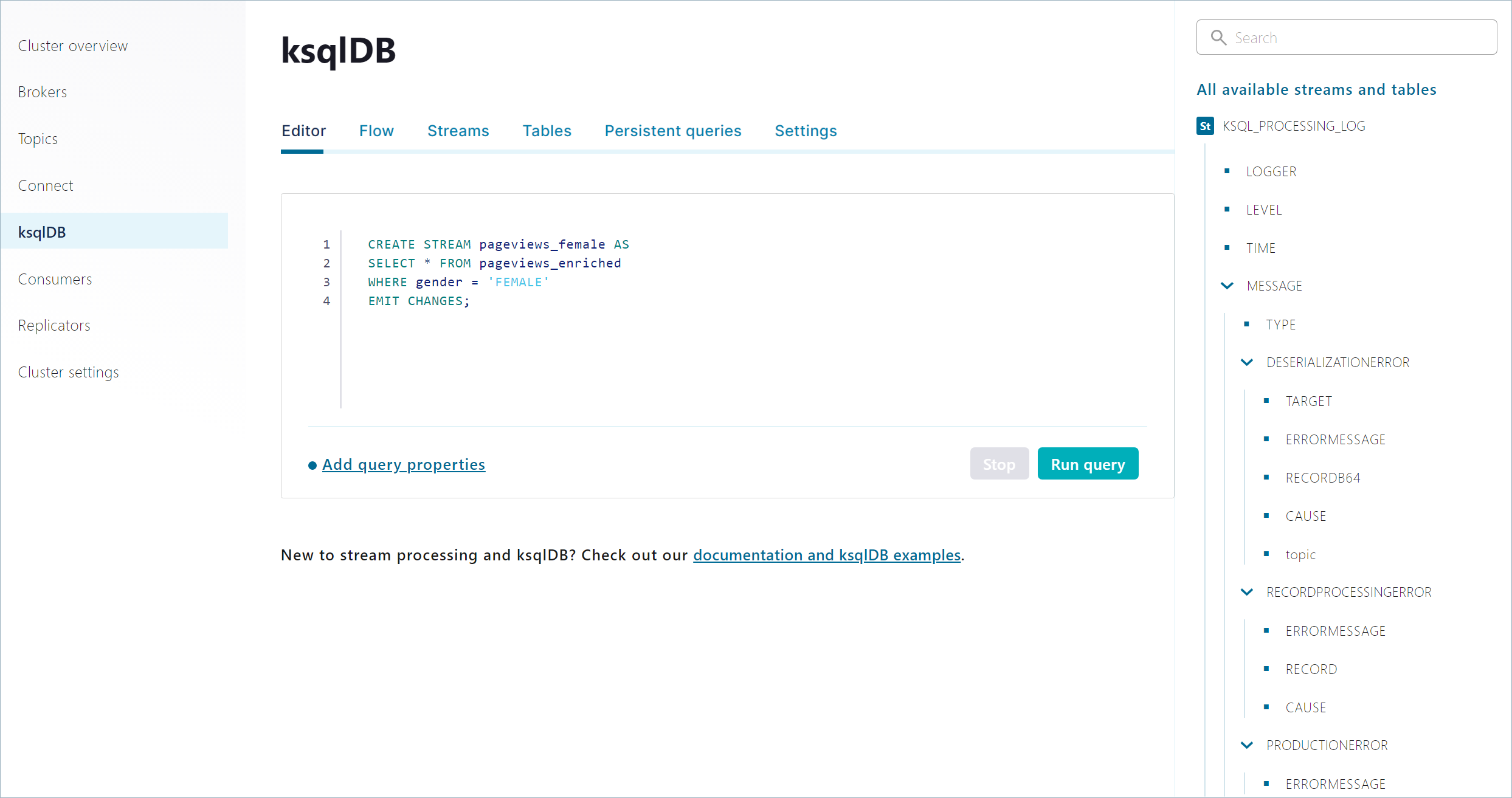Focus the Search streams input field

pos(1362,38)
